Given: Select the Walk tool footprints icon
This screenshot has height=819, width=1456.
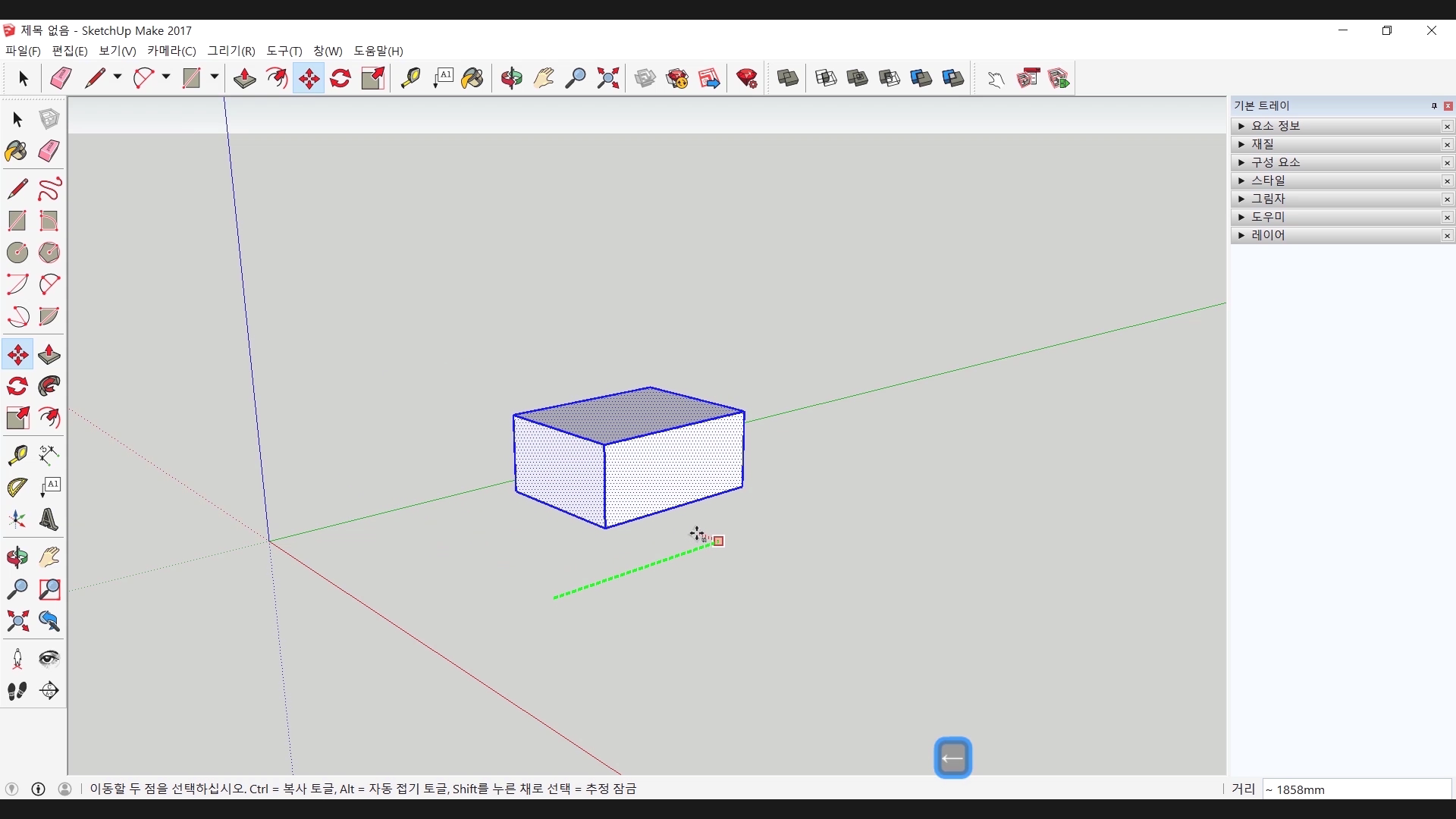Looking at the screenshot, I should tap(17, 691).
